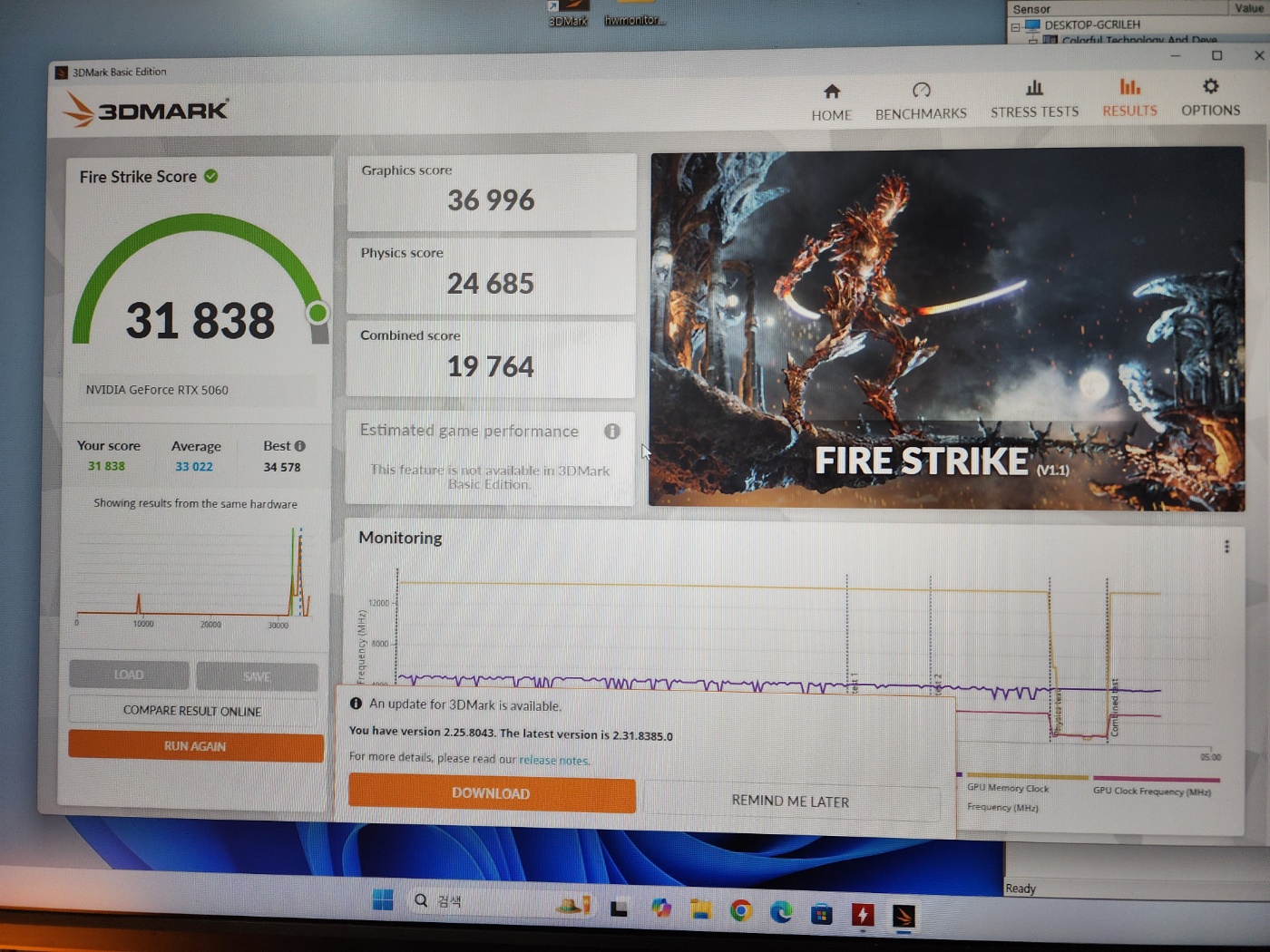Click COMPARE RESULT ONLINE

point(192,711)
